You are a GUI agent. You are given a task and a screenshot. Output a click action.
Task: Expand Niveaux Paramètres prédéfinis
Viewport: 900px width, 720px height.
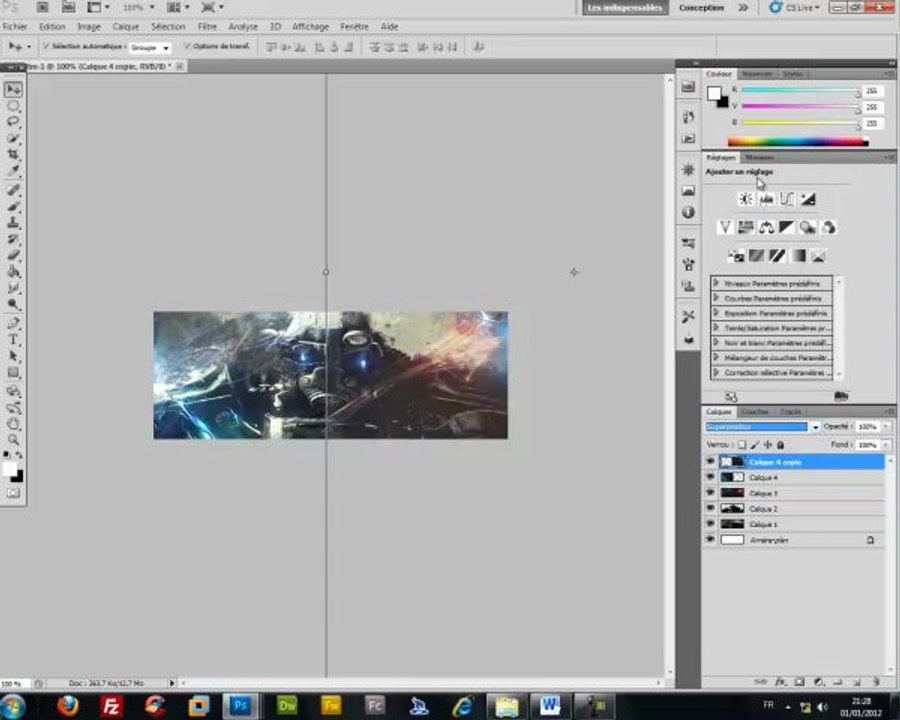[x=716, y=283]
